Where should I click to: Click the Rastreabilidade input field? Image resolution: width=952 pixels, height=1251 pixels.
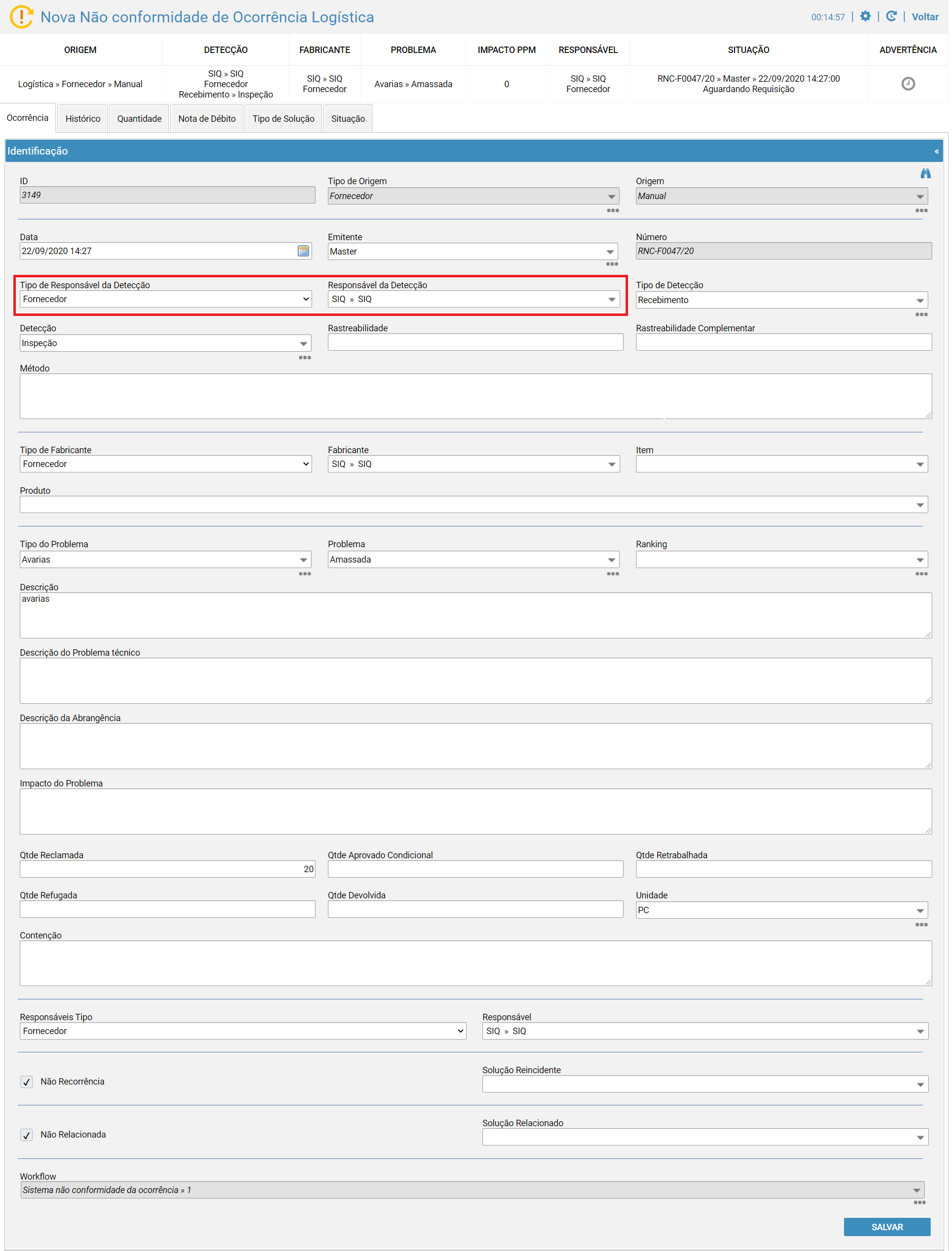(x=476, y=342)
